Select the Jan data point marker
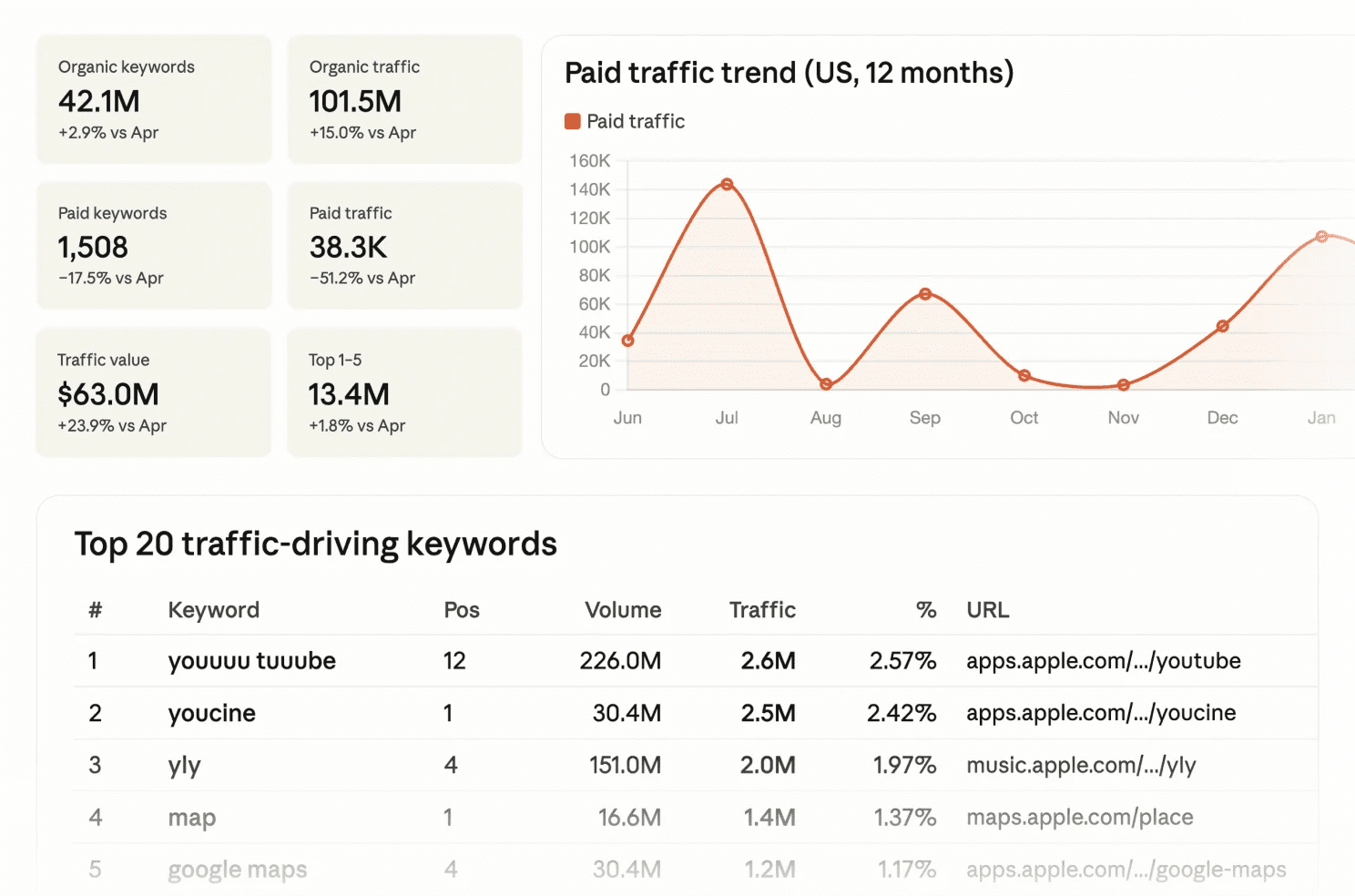1355x896 pixels. pyautogui.click(x=1322, y=236)
